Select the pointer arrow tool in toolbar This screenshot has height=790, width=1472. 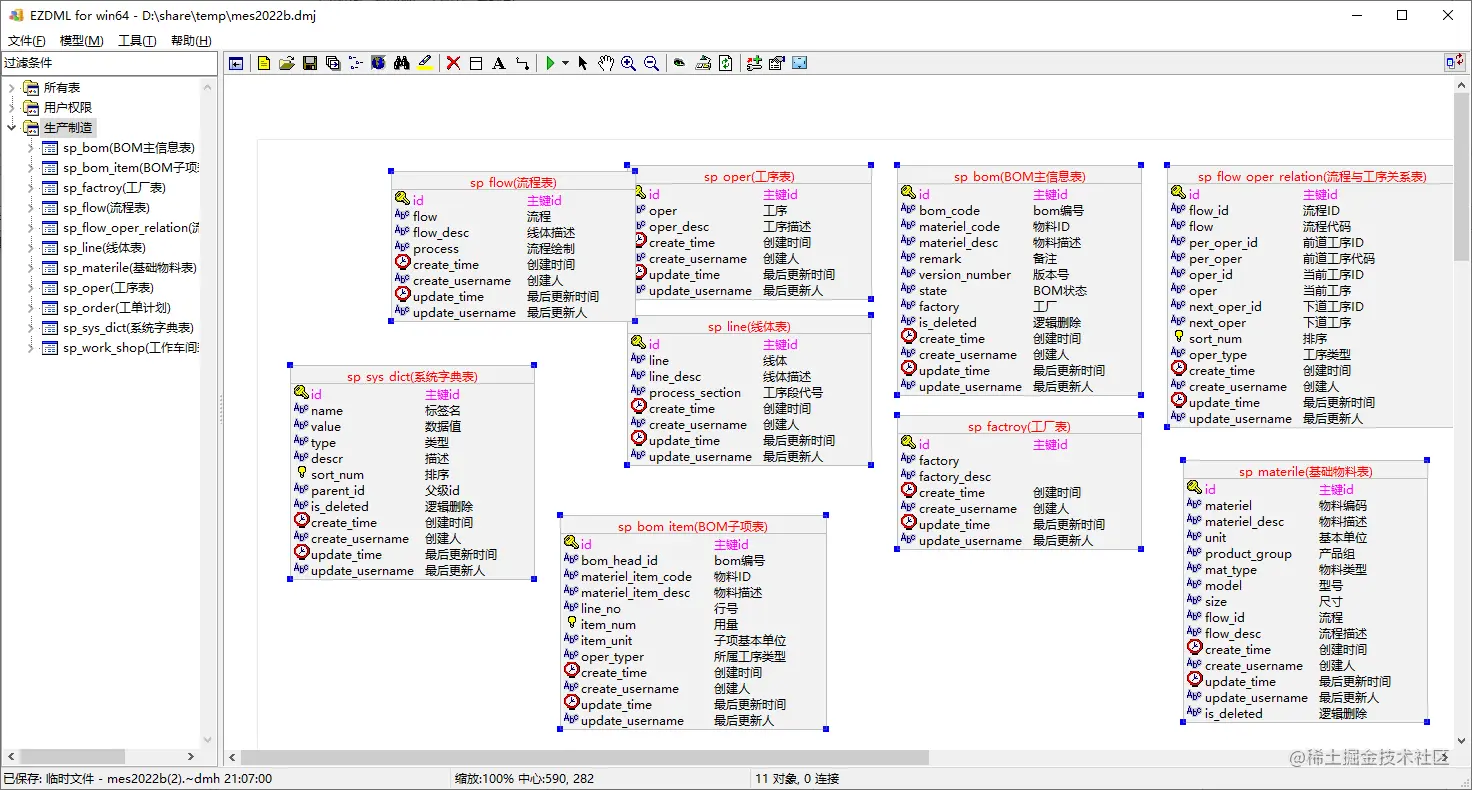point(581,63)
